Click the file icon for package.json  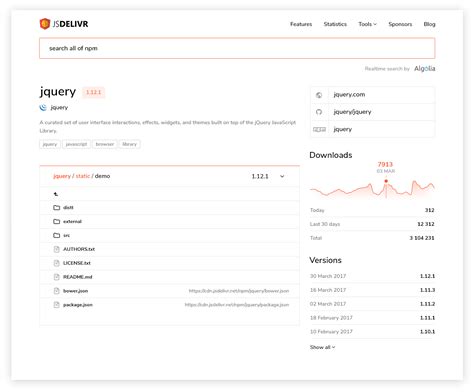point(56,305)
